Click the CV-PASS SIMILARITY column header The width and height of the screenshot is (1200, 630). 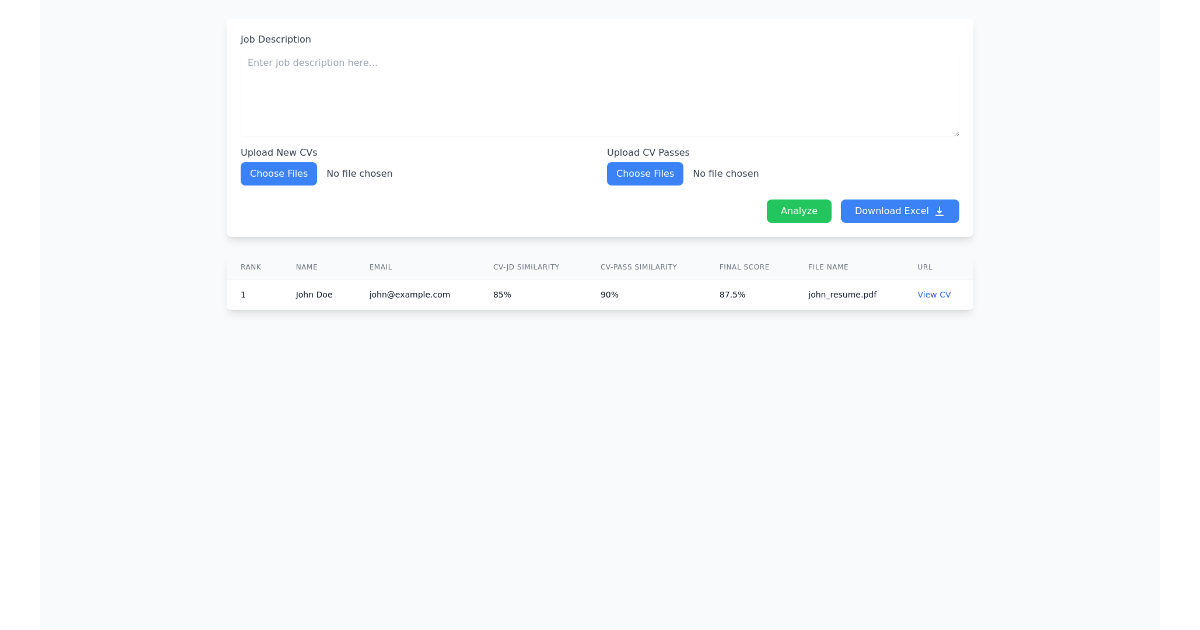click(x=637, y=266)
